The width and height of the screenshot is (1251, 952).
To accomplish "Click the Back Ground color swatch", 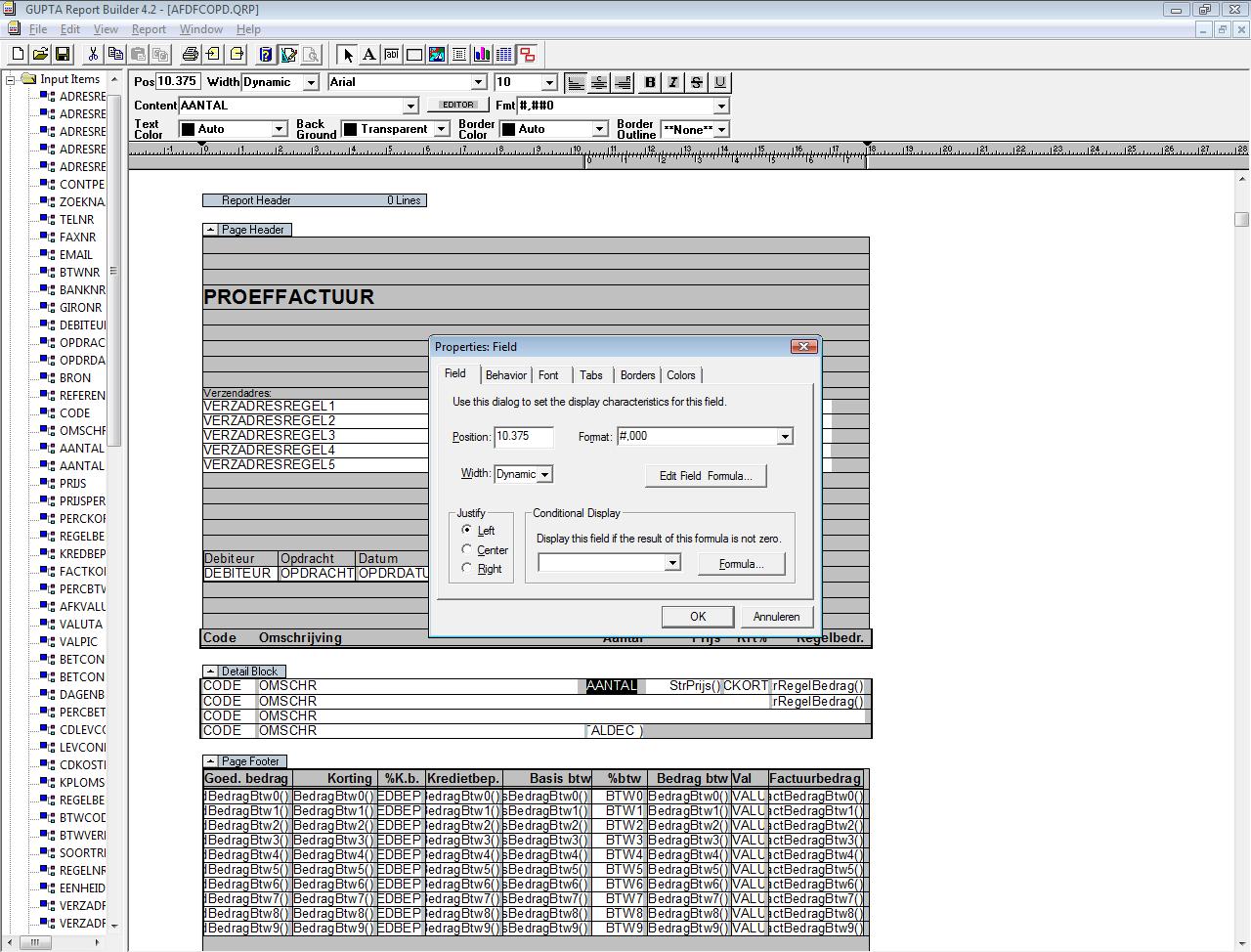I will pyautogui.click(x=350, y=129).
